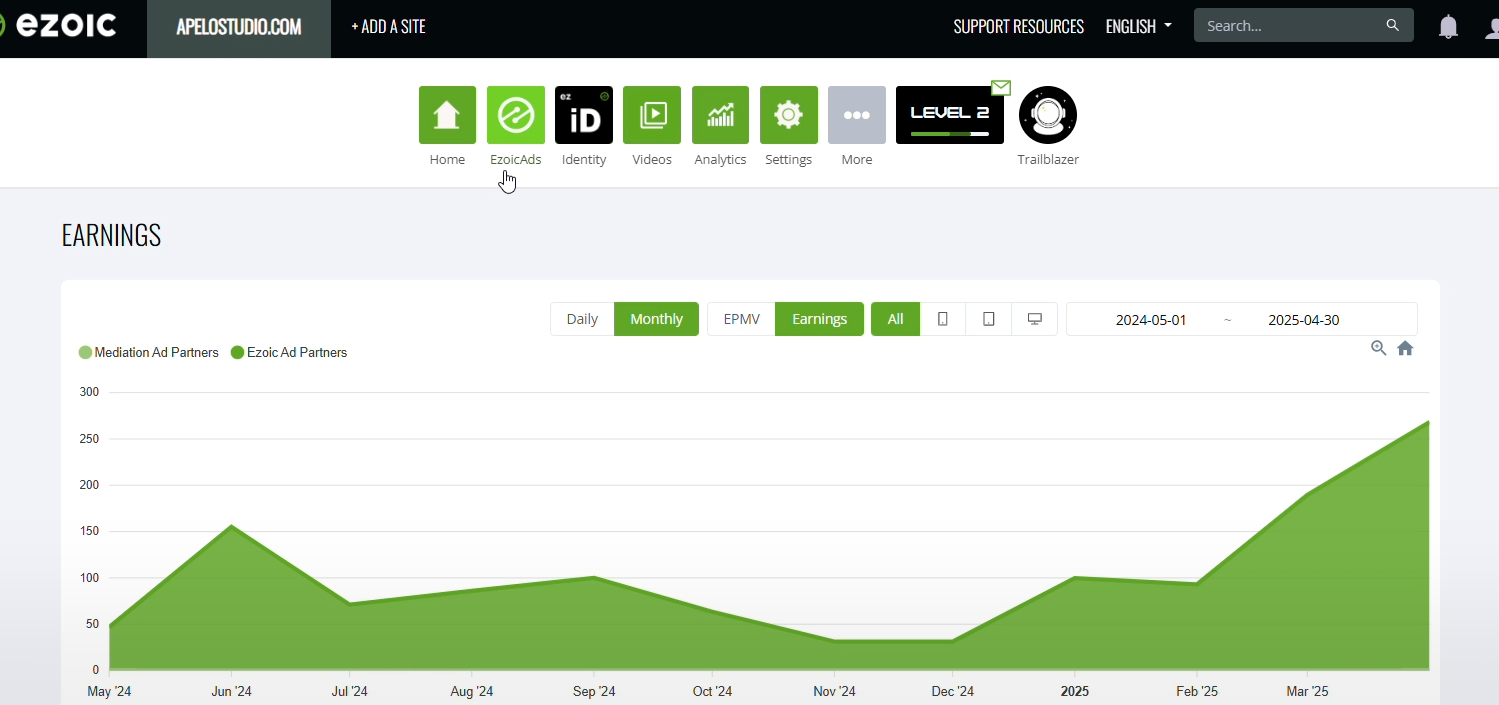Open the EzoicAds icon
Image resolution: width=1499 pixels, height=705 pixels.
click(x=516, y=115)
